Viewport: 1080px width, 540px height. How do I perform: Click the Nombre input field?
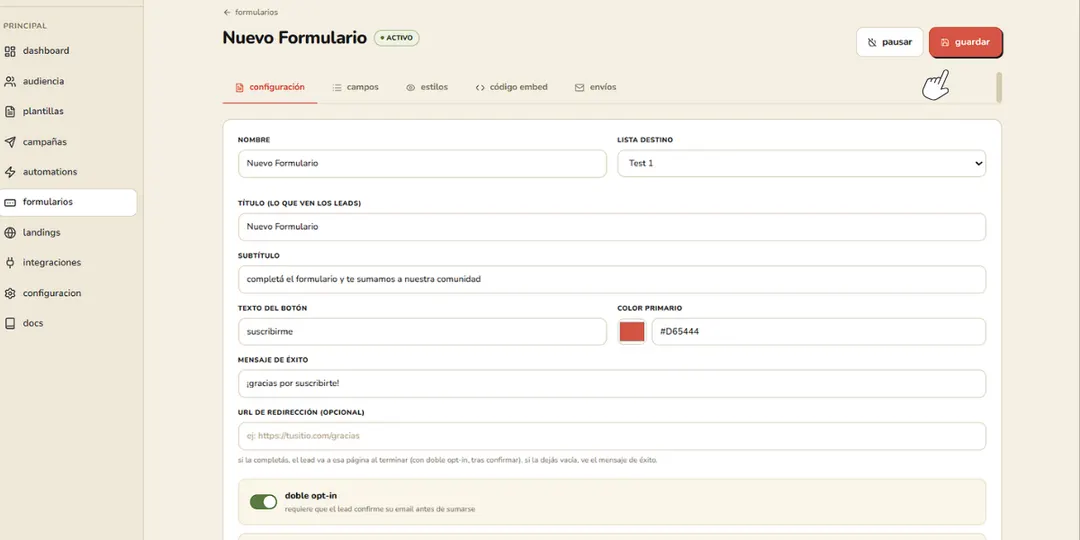click(x=422, y=163)
